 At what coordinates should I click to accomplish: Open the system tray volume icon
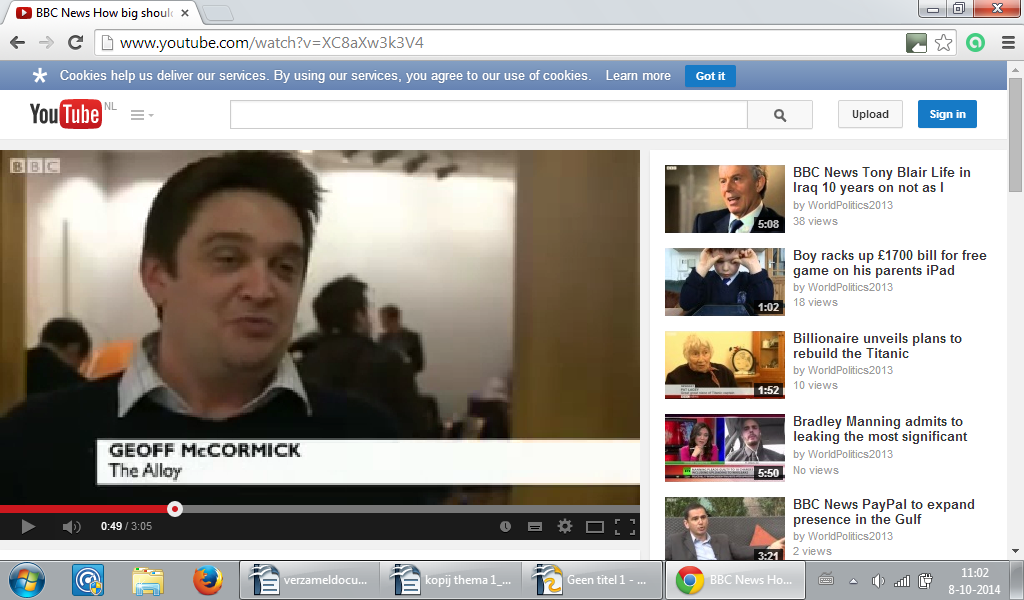[878, 580]
